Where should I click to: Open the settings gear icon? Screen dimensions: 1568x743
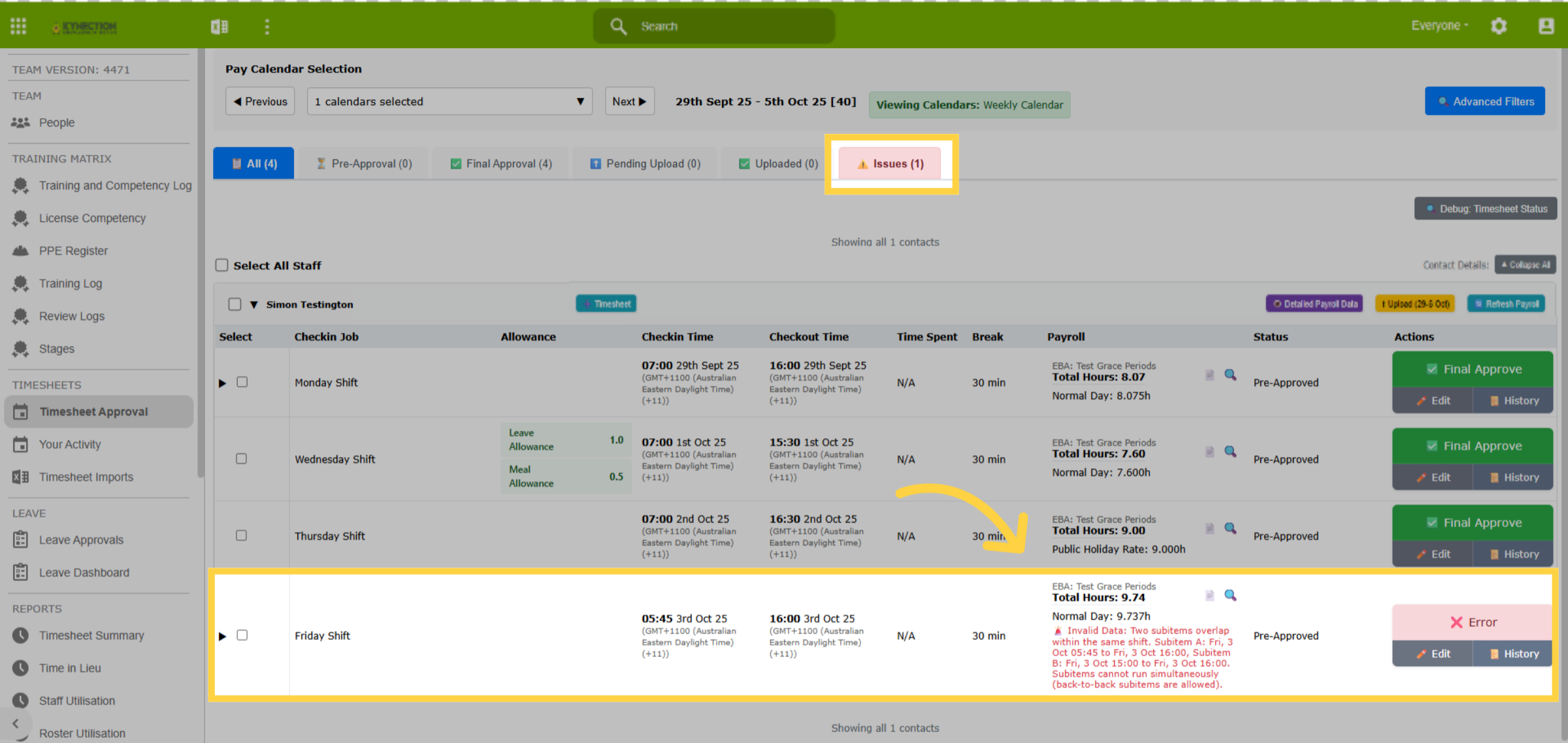[1499, 26]
